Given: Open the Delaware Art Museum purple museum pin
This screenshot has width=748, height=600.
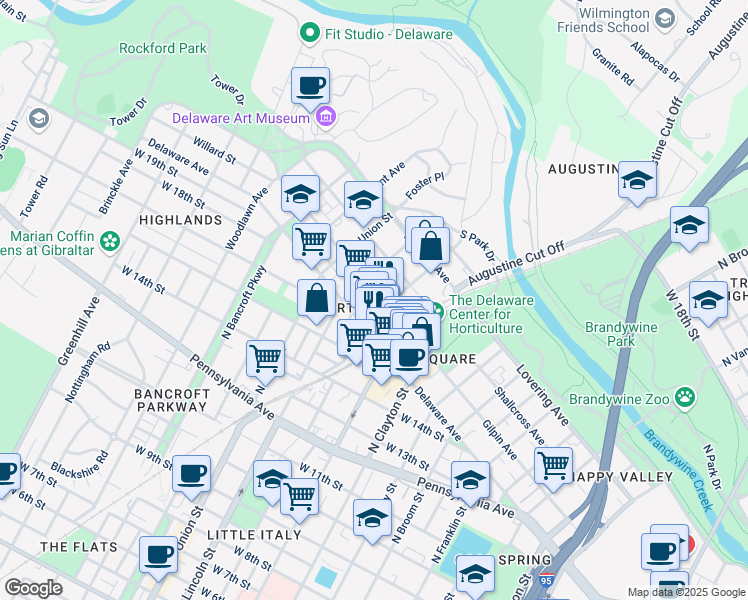Looking at the screenshot, I should click(326, 117).
